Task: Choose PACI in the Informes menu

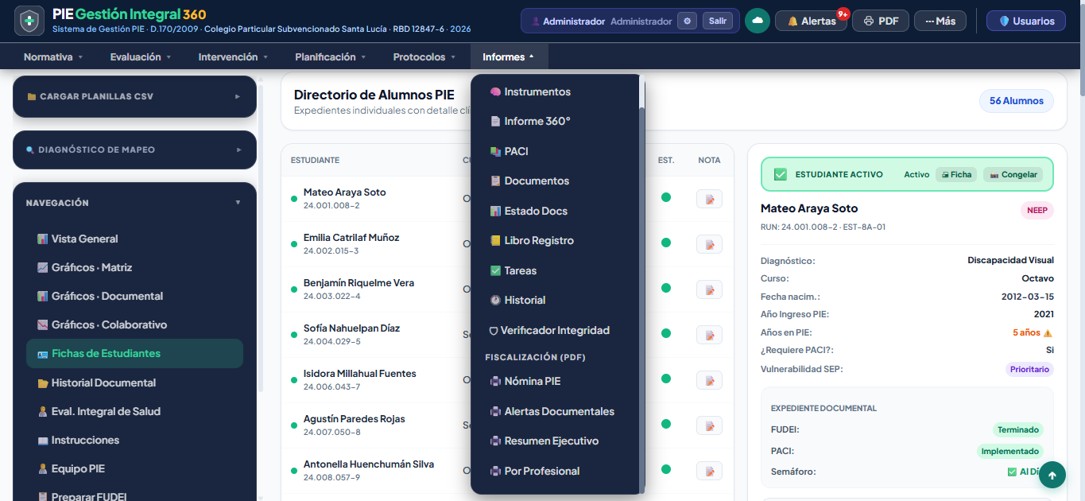Action: [x=509, y=151]
